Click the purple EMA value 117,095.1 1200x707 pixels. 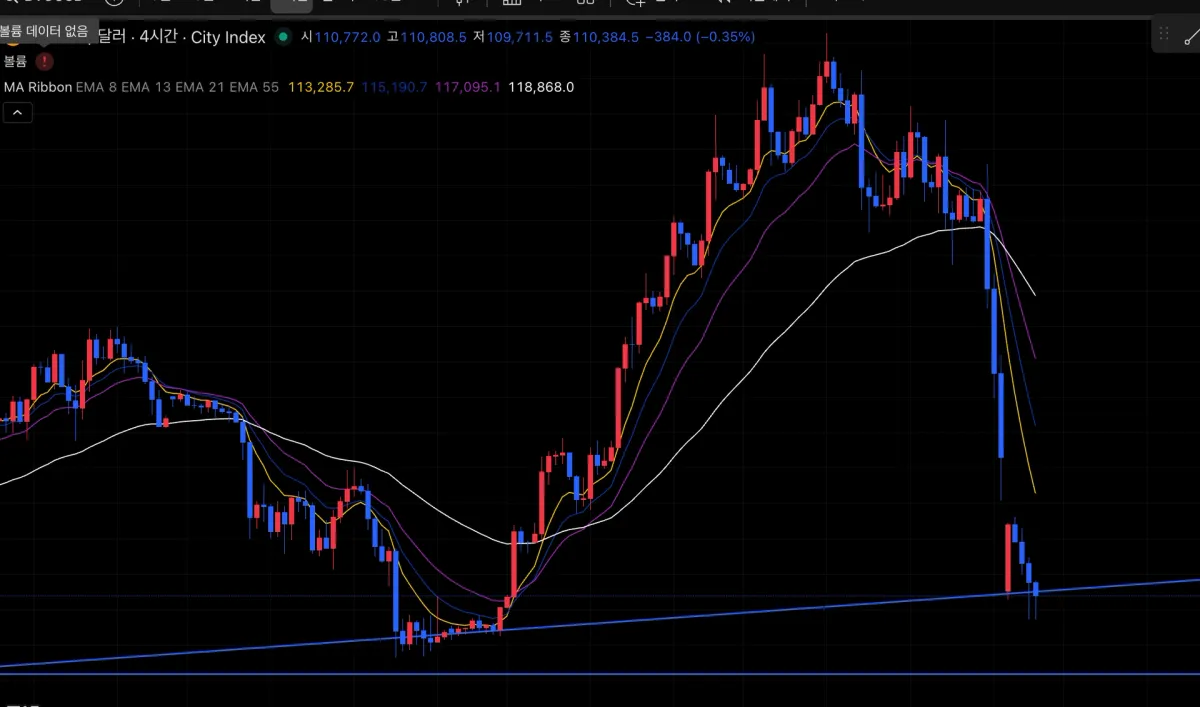click(468, 87)
